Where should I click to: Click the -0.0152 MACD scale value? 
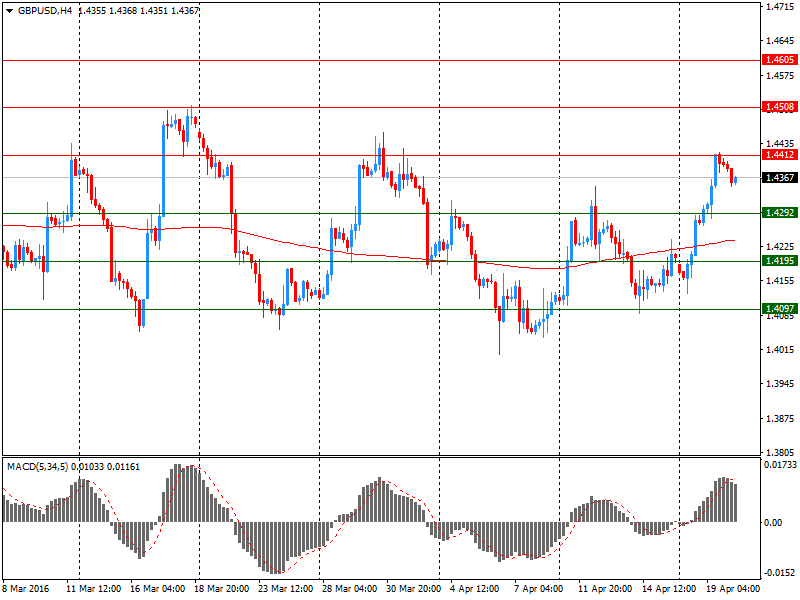pos(781,572)
